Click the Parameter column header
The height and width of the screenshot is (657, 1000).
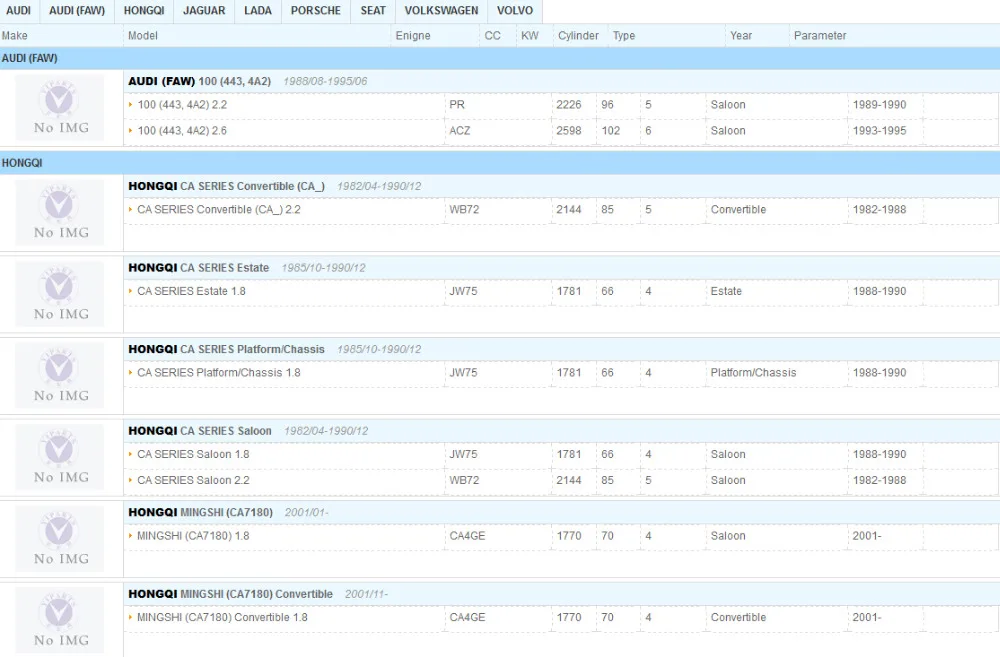click(820, 36)
